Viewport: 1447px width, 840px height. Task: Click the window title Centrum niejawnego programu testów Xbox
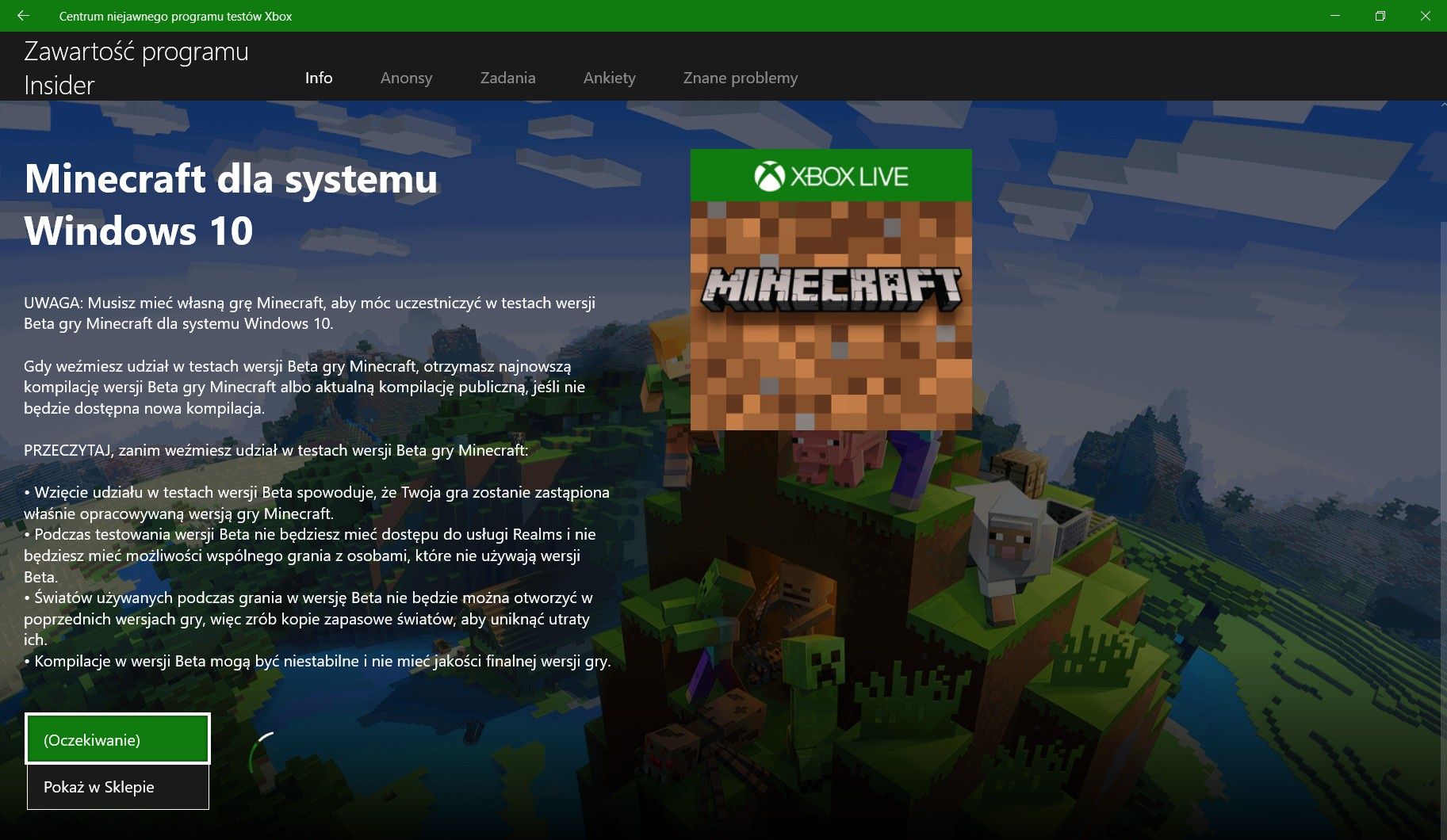175,16
